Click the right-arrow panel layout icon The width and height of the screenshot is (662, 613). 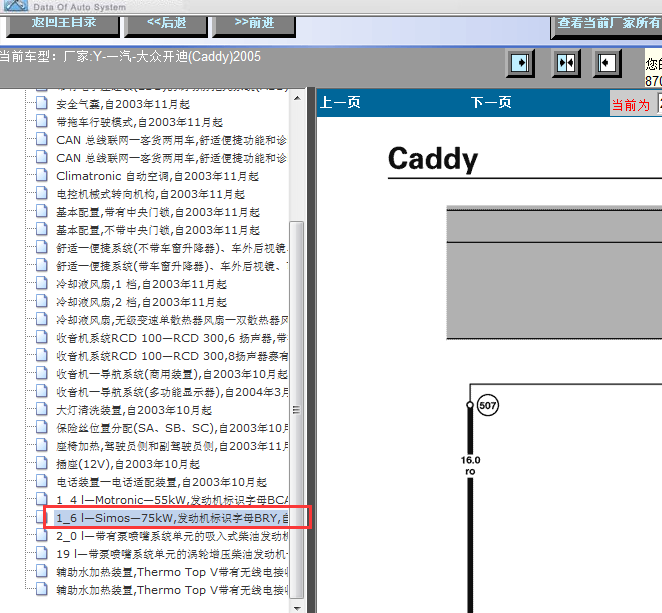(x=520, y=63)
